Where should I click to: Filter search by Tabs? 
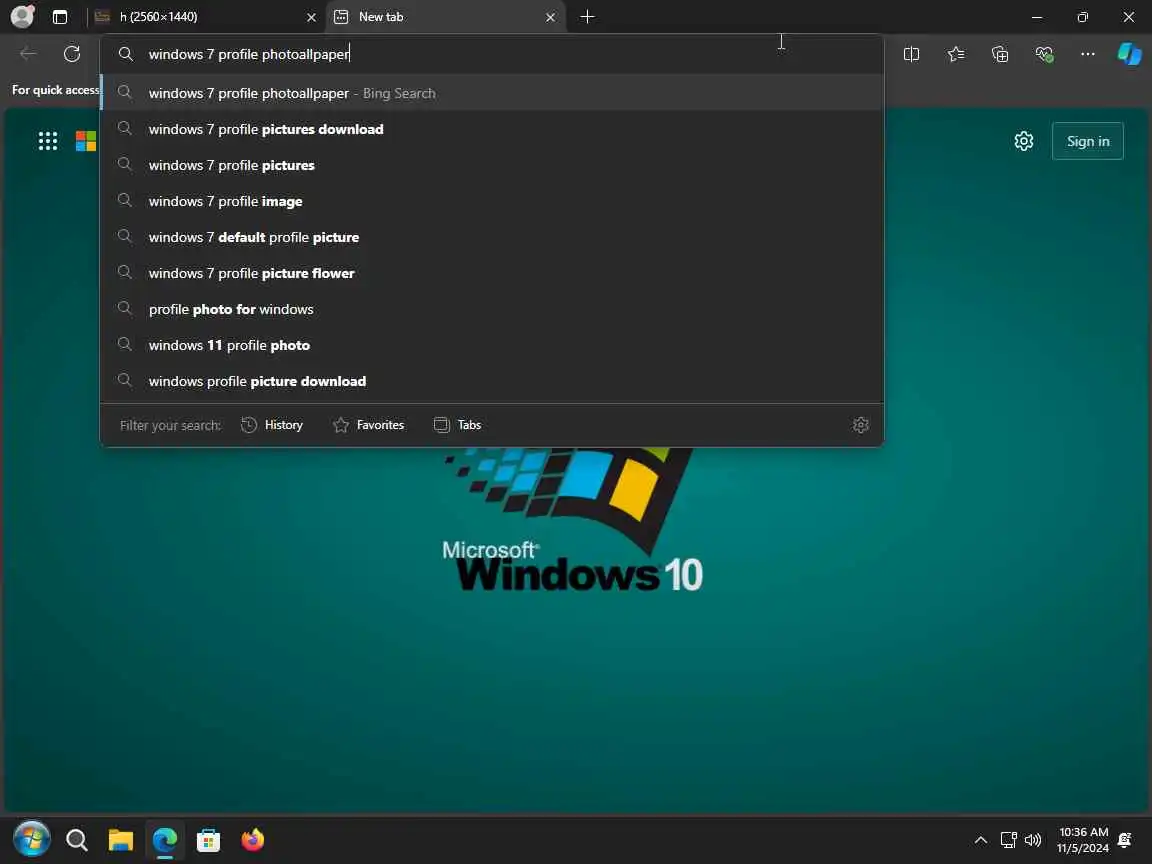(457, 425)
